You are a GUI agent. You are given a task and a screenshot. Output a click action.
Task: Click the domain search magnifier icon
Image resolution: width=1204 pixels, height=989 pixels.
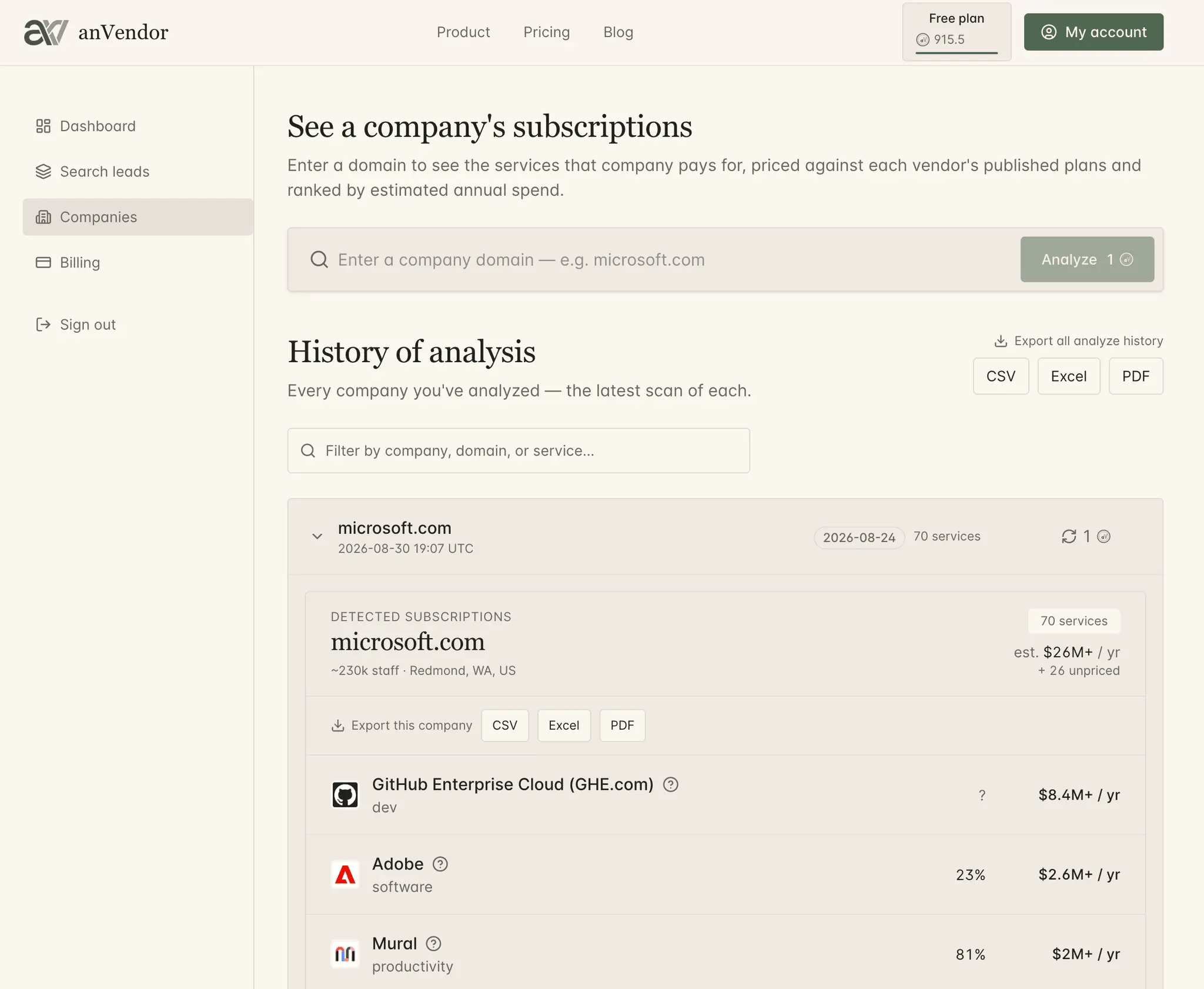pyautogui.click(x=319, y=259)
